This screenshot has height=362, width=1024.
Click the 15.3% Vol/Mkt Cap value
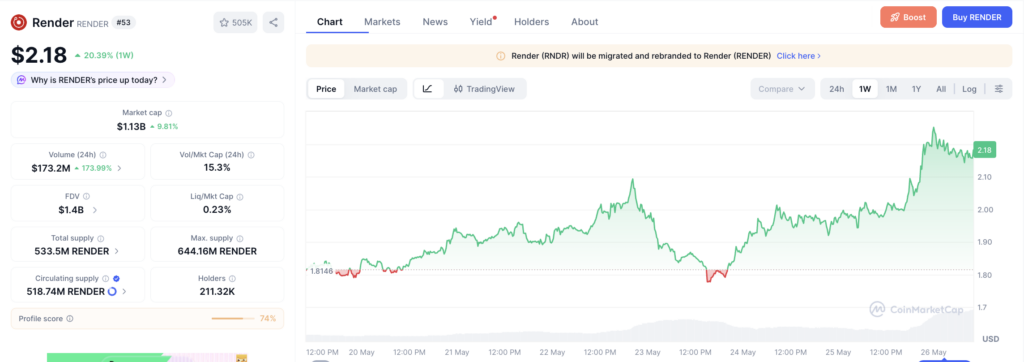[217, 168]
